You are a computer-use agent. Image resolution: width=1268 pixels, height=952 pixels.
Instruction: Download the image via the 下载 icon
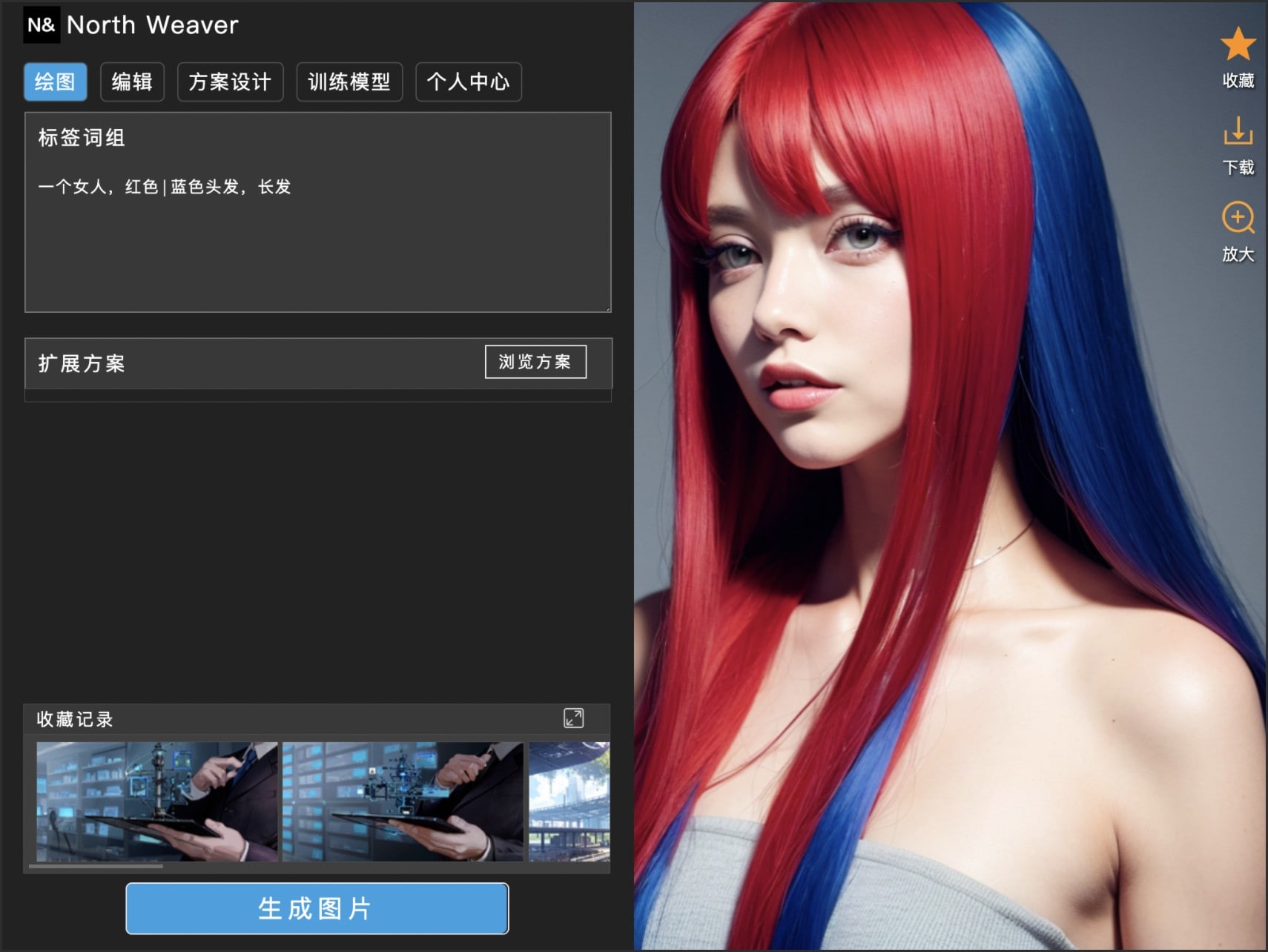1238,132
